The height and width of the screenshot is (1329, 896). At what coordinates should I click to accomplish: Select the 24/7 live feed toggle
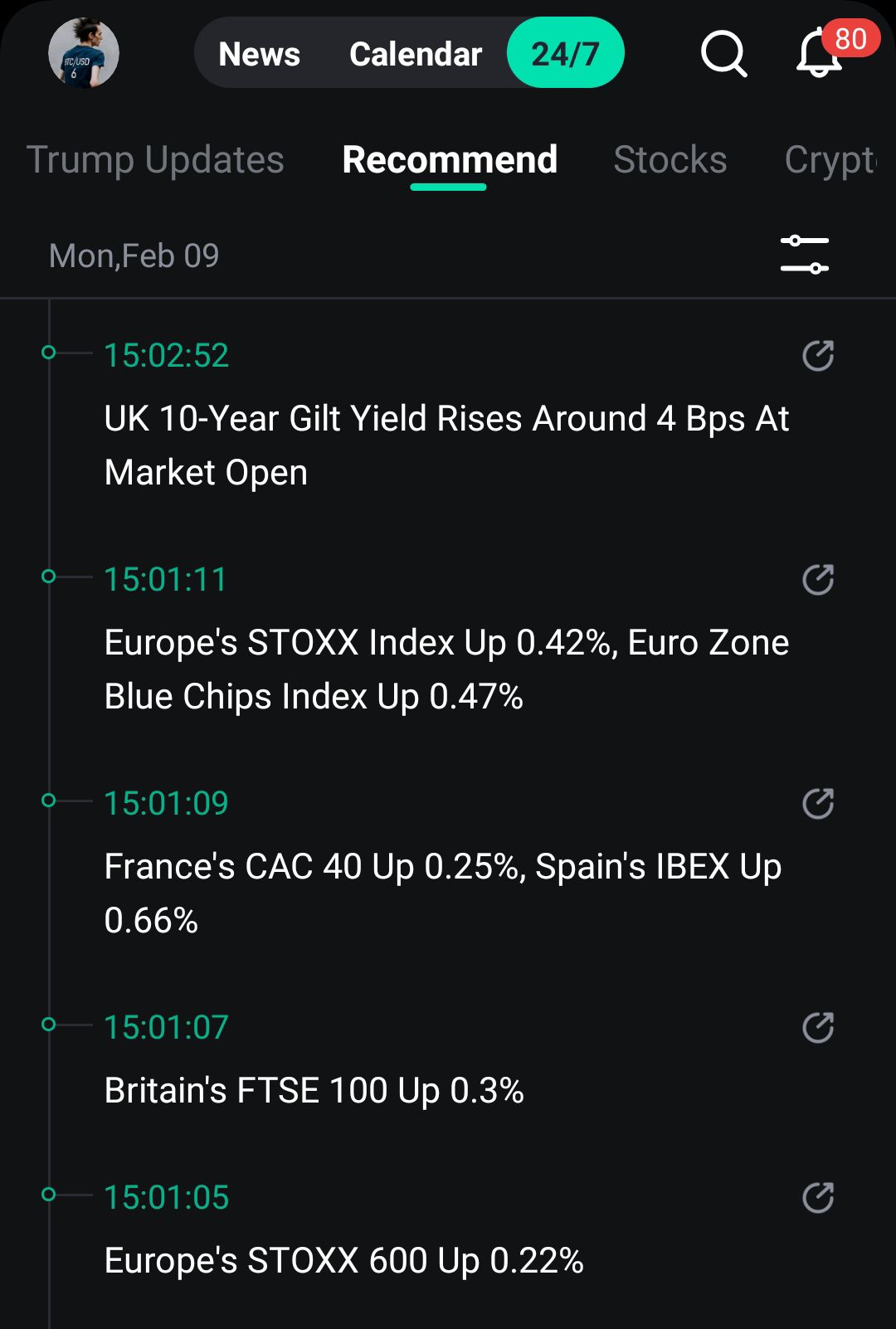(565, 54)
